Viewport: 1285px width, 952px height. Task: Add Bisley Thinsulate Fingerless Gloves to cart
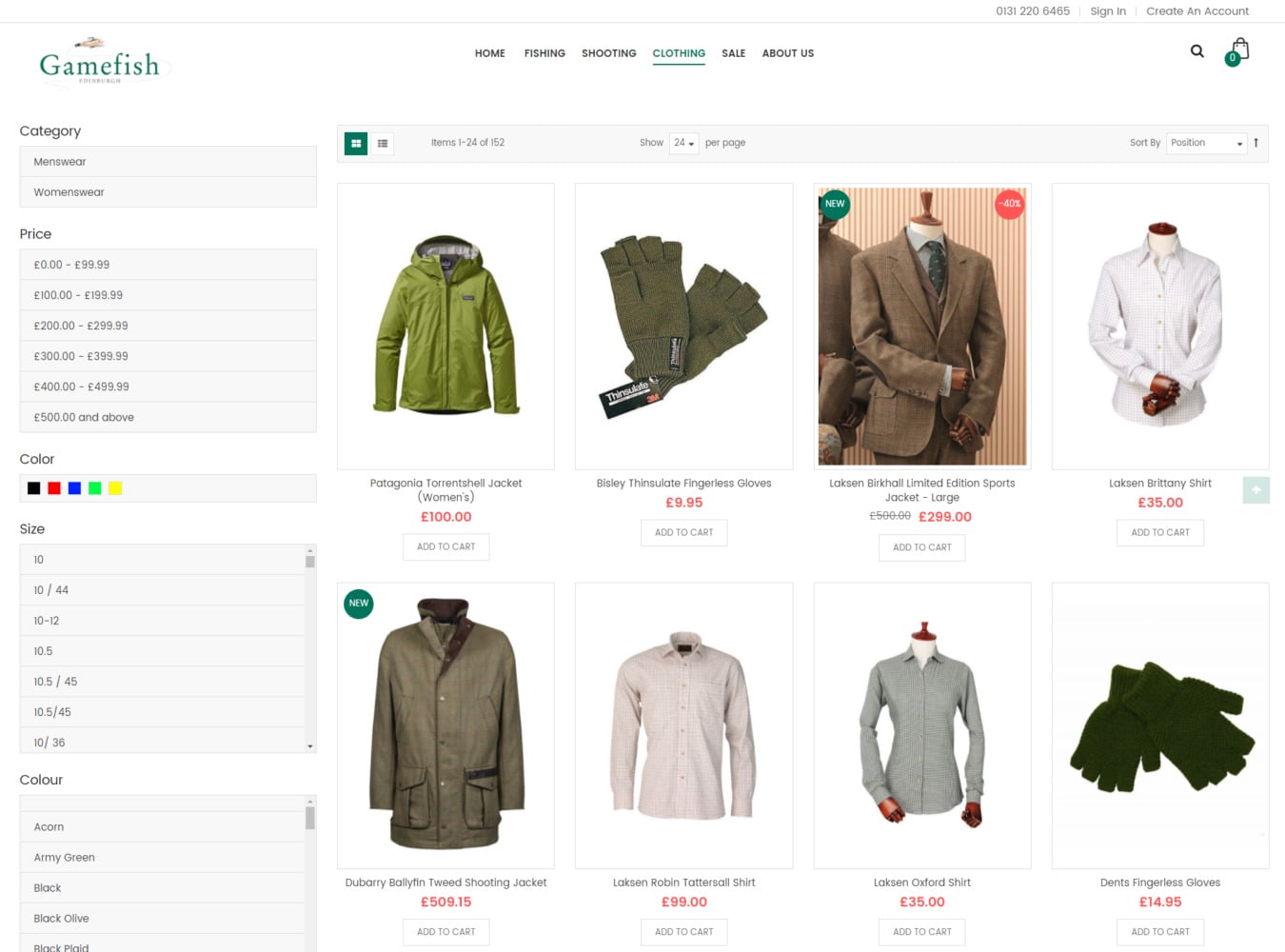pos(684,533)
